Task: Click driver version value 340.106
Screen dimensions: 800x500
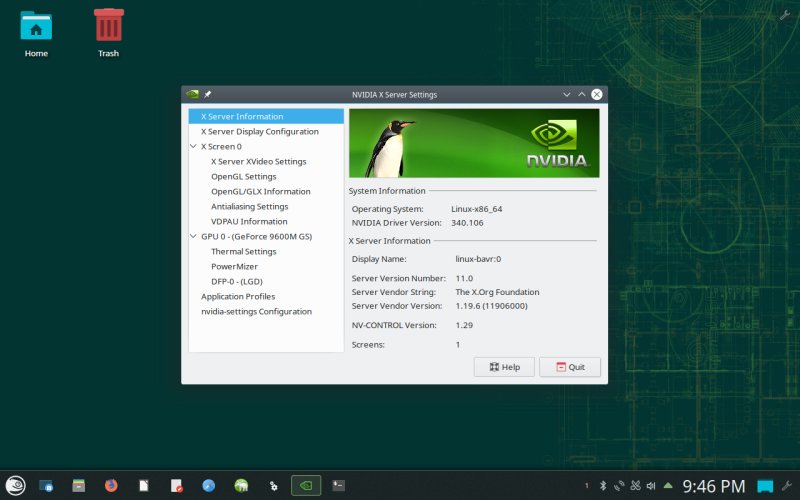Action: coord(467,223)
